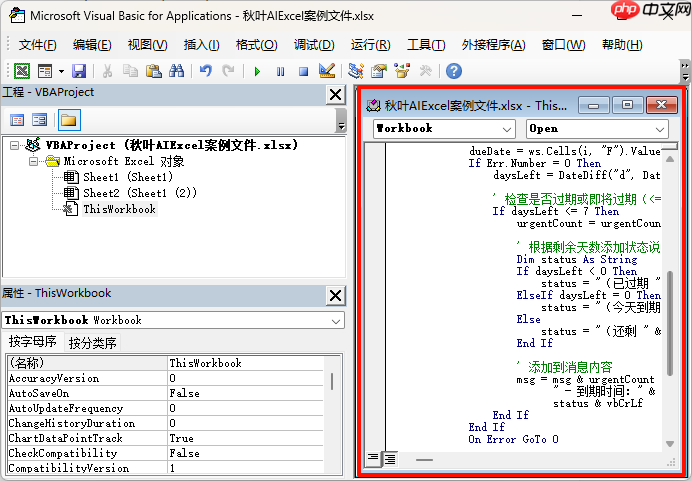Open the 编辑(E) menu
The image size is (692, 481).
[92, 45]
